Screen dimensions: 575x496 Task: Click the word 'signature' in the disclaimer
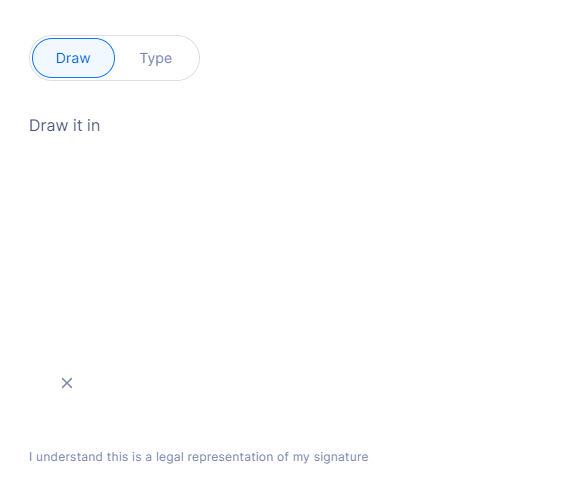click(341, 457)
